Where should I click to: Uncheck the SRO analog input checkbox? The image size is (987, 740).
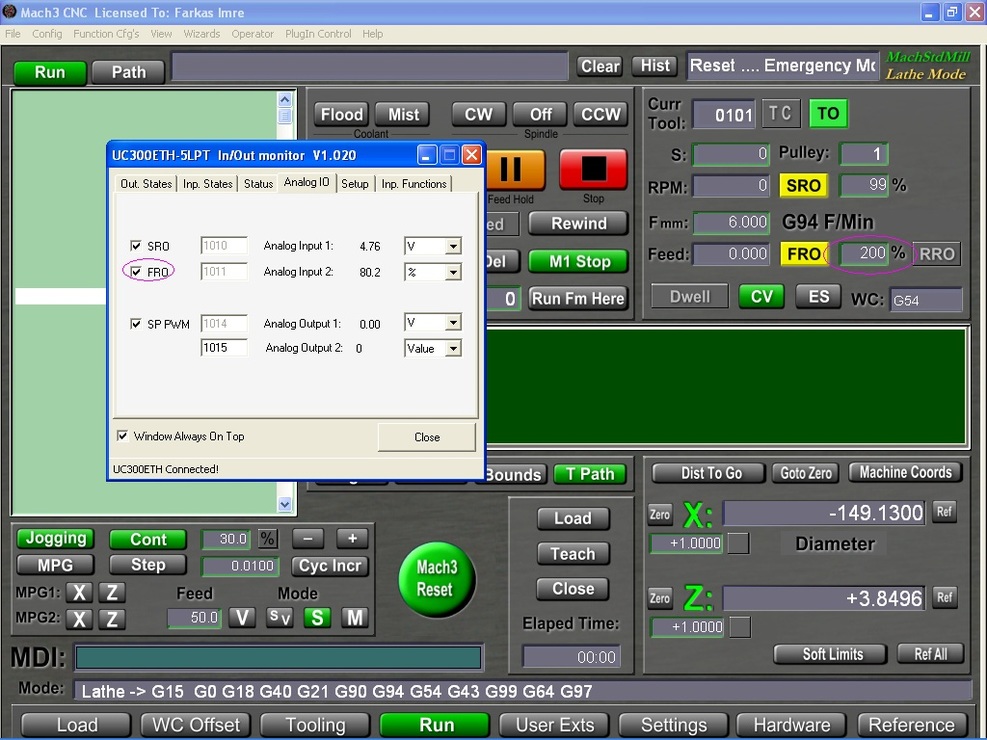(135, 245)
